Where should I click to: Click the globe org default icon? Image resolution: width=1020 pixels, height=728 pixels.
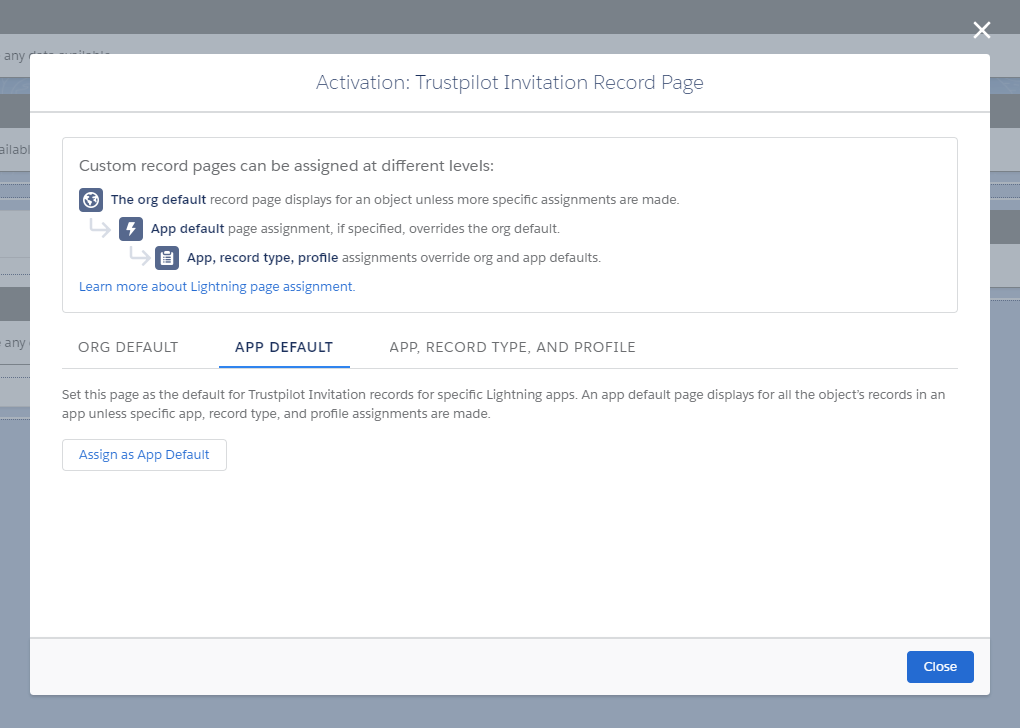click(x=90, y=200)
